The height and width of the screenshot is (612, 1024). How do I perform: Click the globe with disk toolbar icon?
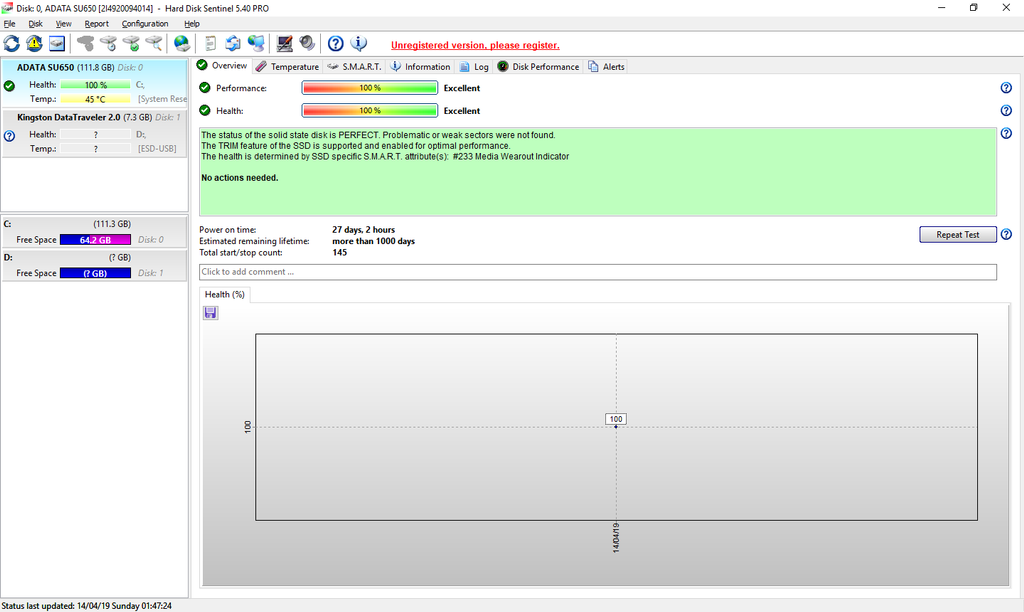click(181, 43)
